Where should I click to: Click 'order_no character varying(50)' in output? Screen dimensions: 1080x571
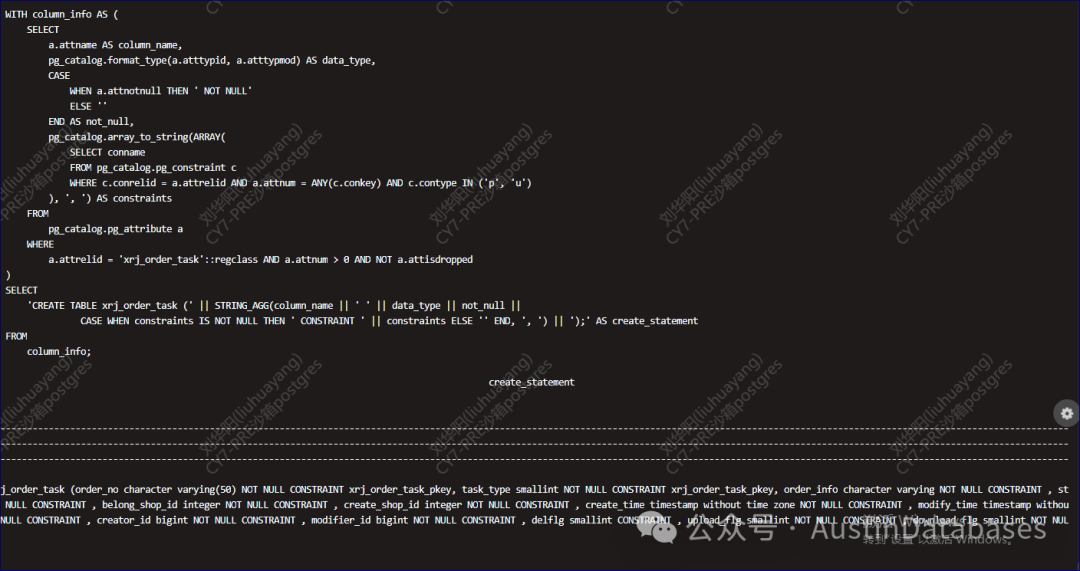pyautogui.click(x=156, y=490)
